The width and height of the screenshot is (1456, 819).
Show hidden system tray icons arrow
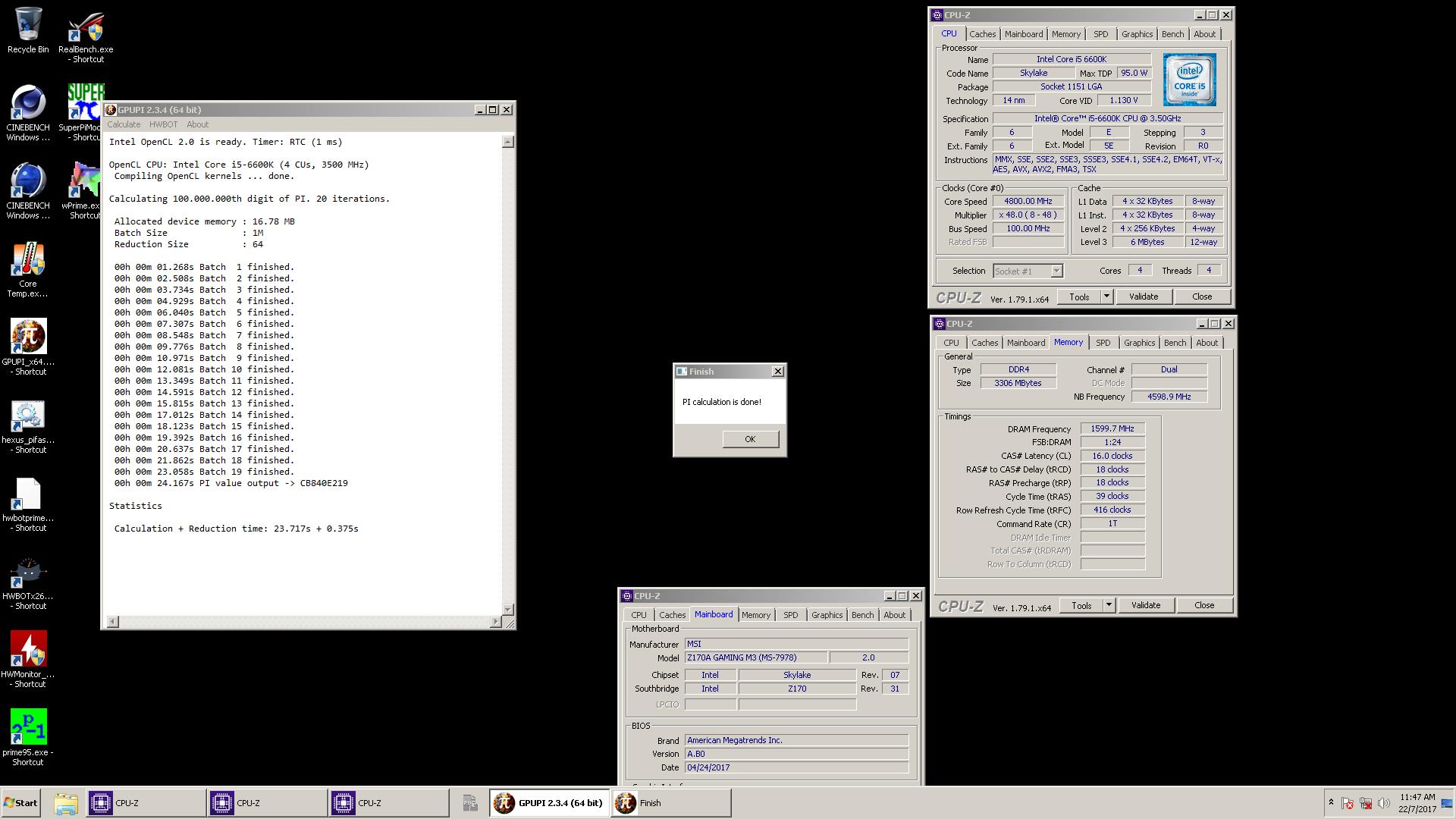point(1331,803)
